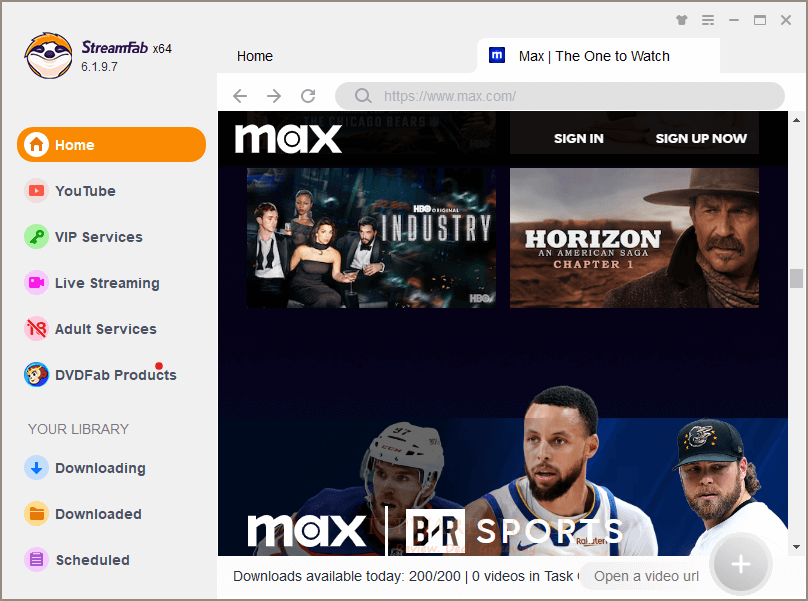Viewport: 808px width, 601px height.
Task: Click the round plus add button
Action: click(740, 564)
